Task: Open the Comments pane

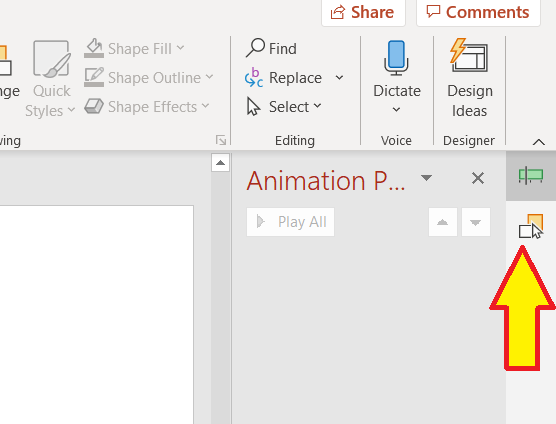Action: (x=478, y=12)
